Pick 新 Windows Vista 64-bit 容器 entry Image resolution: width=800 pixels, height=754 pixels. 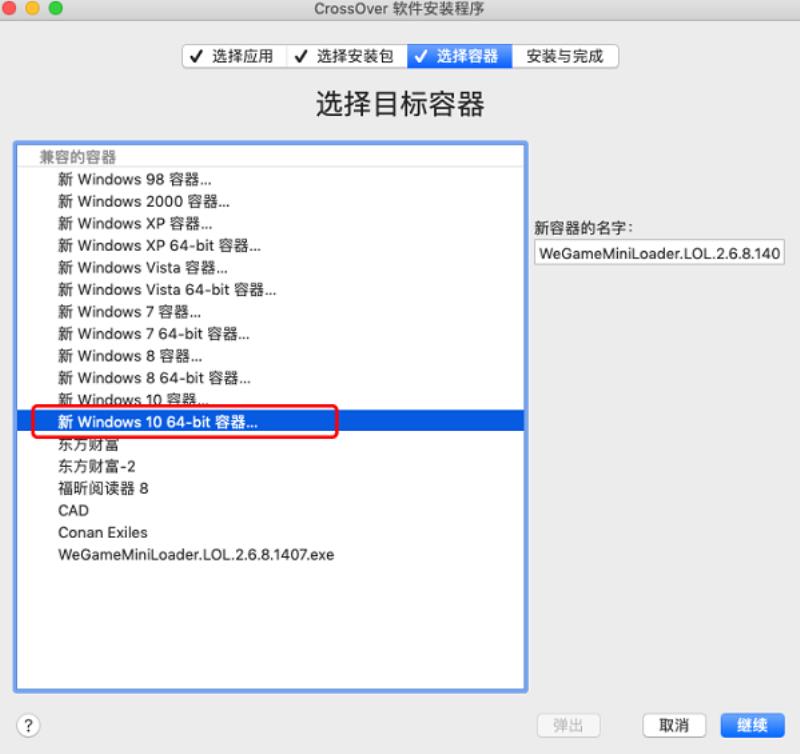[x=270, y=289]
